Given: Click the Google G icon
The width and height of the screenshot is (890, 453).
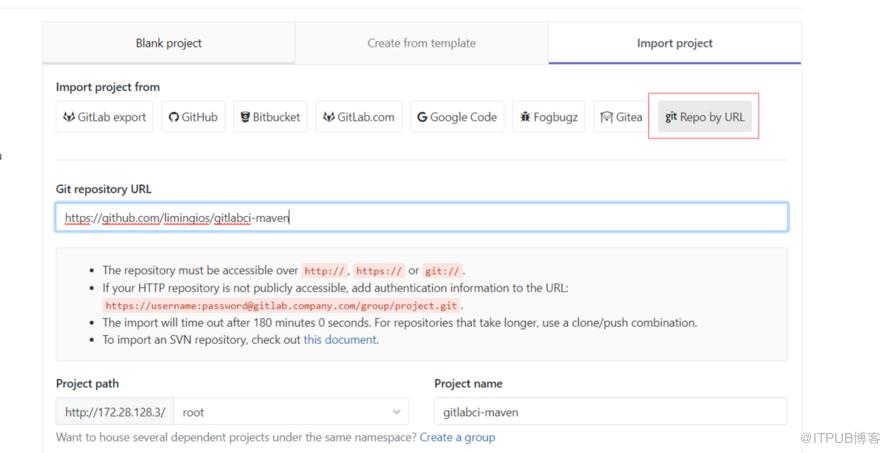Looking at the screenshot, I should point(422,117).
